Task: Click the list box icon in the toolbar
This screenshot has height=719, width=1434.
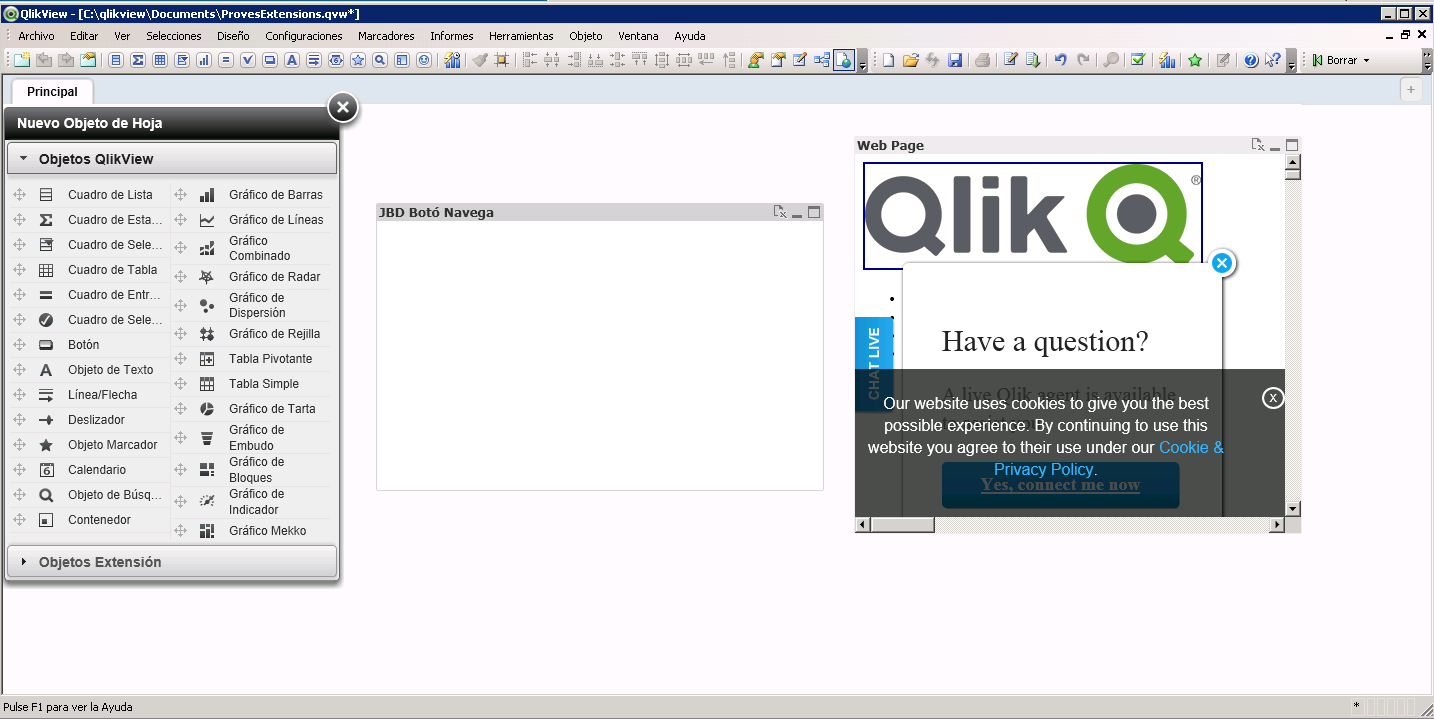Action: pos(116,60)
